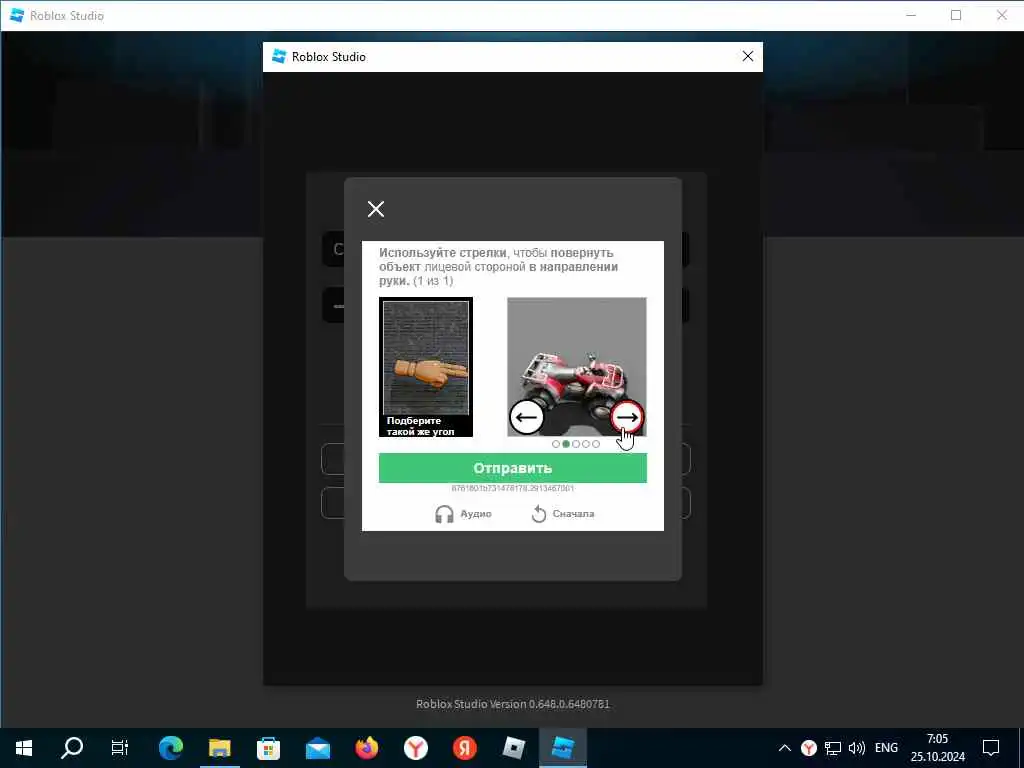Switch to Roblox Studio taskbar icon

tap(563, 748)
